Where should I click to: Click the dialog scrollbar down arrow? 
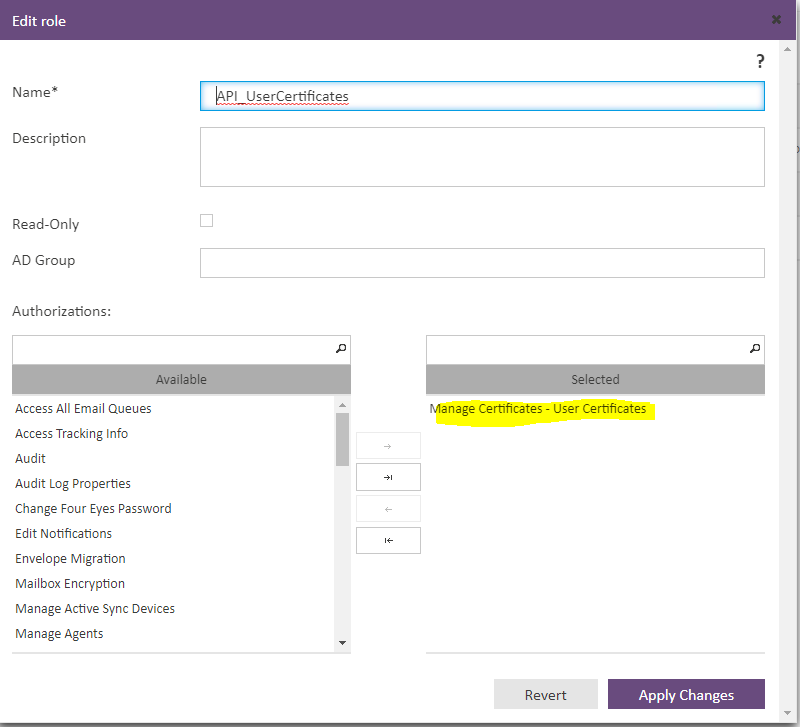pyautogui.click(x=787, y=714)
